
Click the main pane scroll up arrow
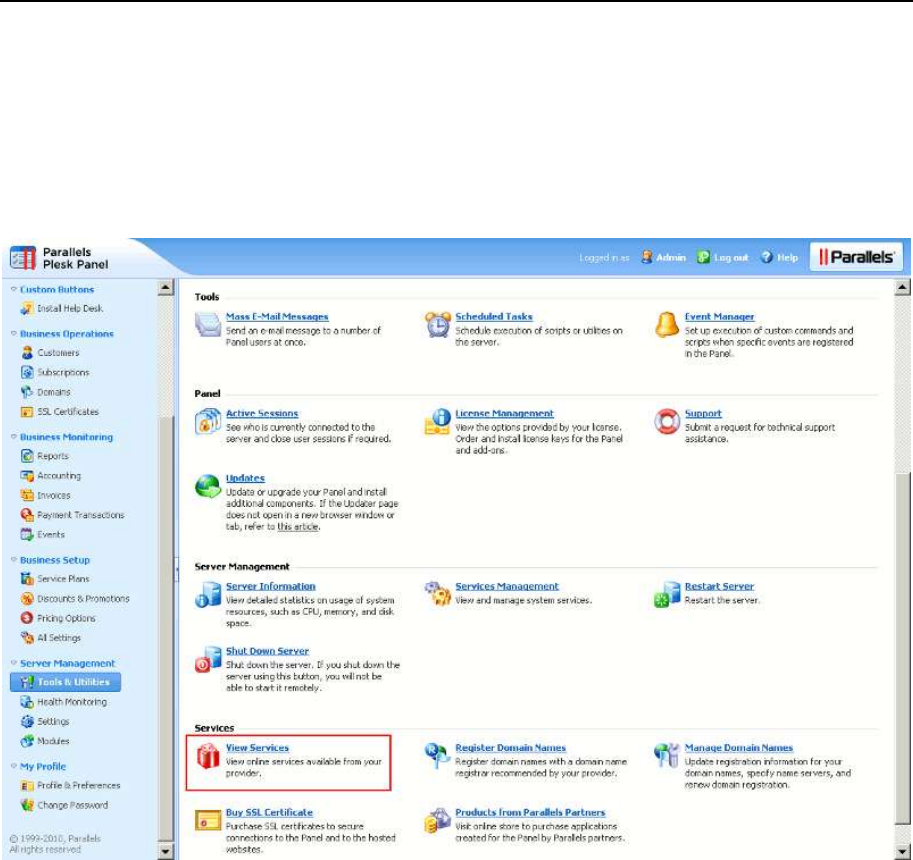tap(902, 288)
